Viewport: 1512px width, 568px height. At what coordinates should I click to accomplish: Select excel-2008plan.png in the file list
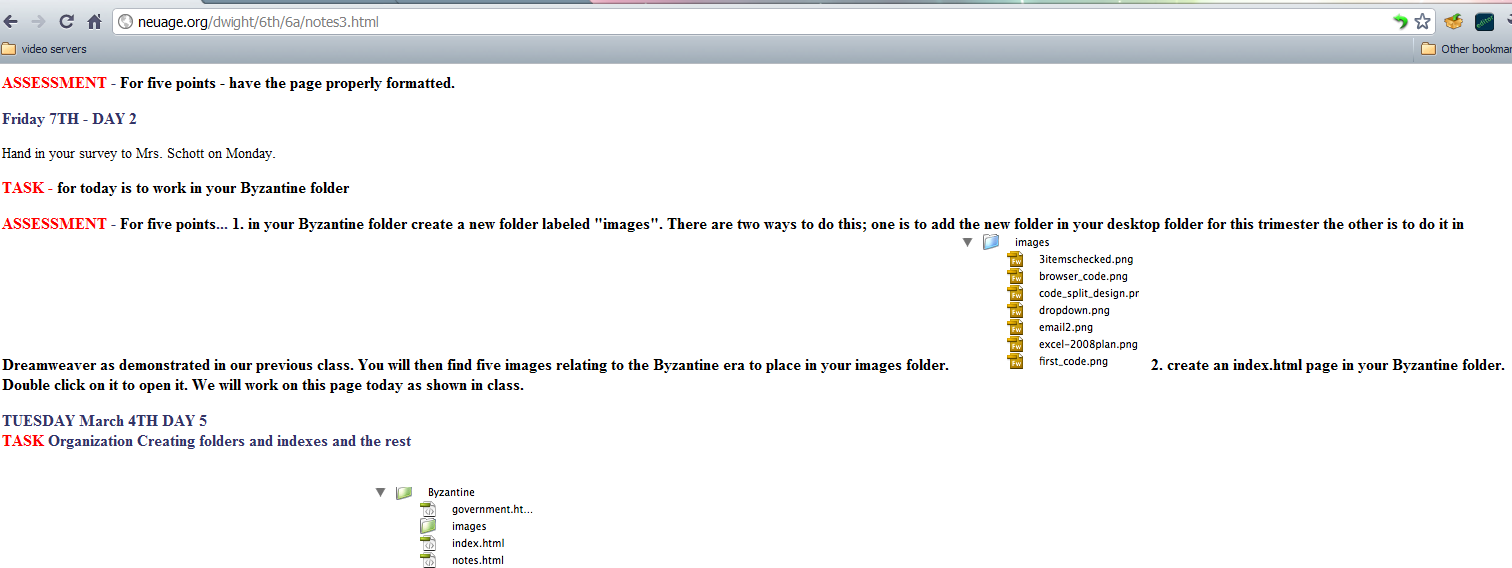(1087, 344)
